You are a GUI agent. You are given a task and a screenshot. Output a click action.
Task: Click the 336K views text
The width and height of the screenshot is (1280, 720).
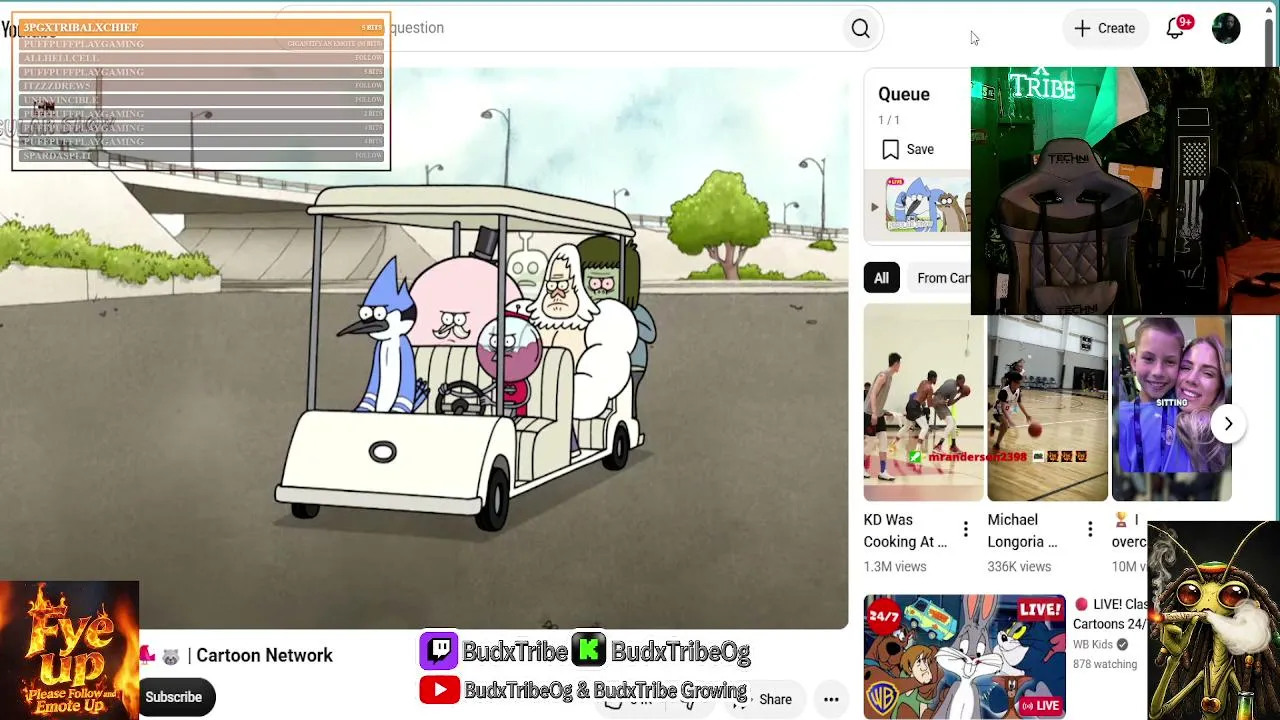click(x=1019, y=567)
